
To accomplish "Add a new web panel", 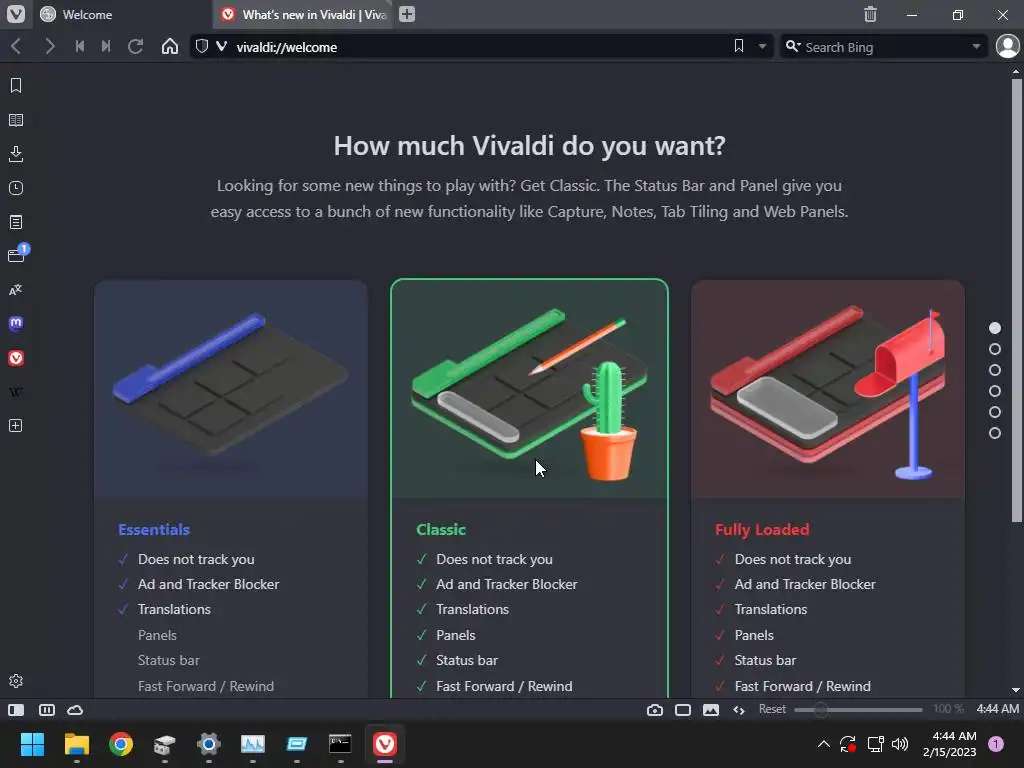I will [16, 426].
